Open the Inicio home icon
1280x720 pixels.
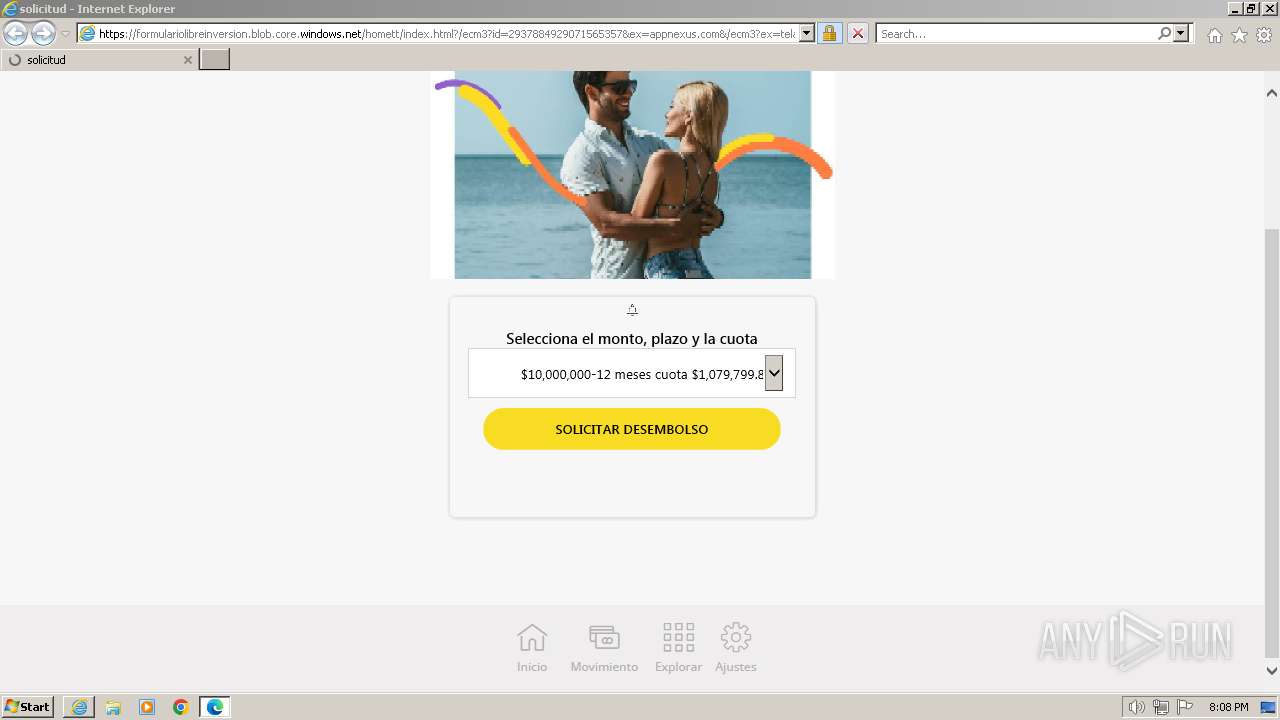tap(532, 637)
